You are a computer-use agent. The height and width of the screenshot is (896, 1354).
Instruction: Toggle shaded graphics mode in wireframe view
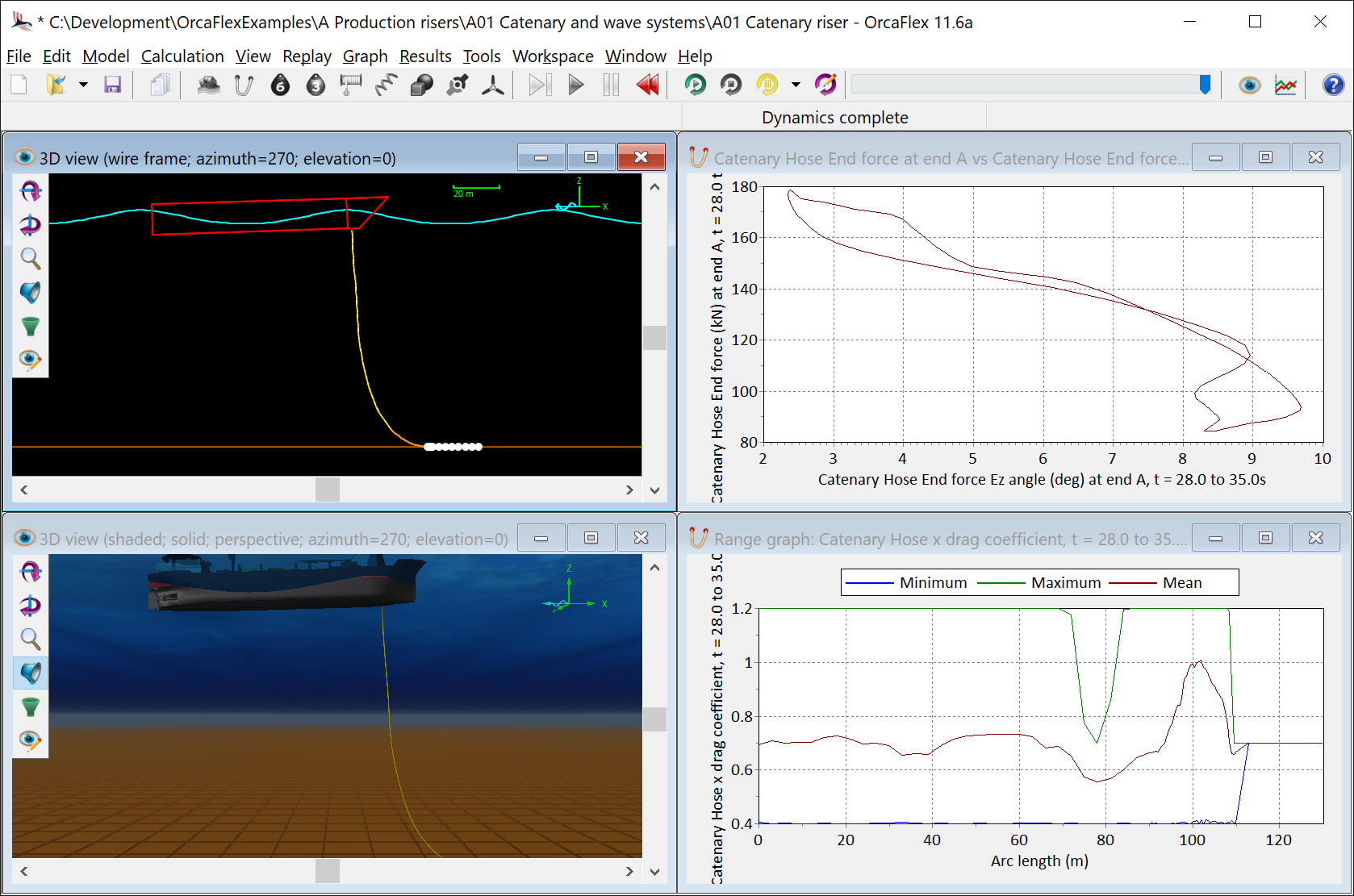30,292
